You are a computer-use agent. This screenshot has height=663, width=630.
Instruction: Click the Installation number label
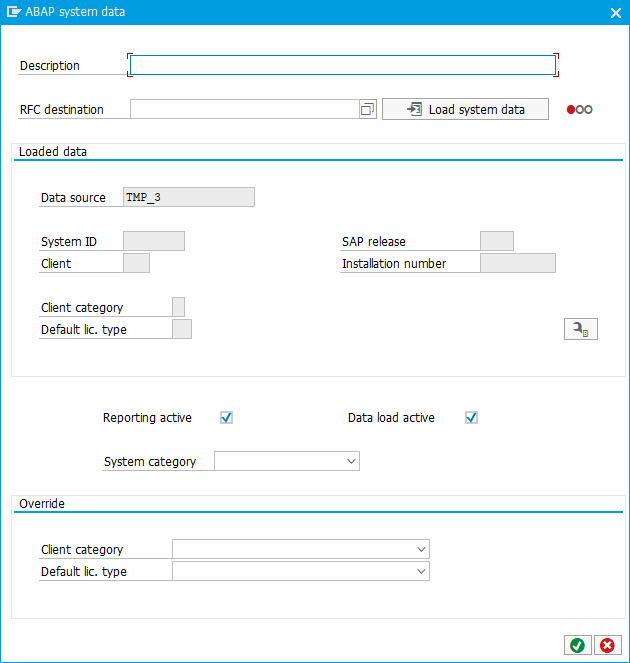pos(394,263)
